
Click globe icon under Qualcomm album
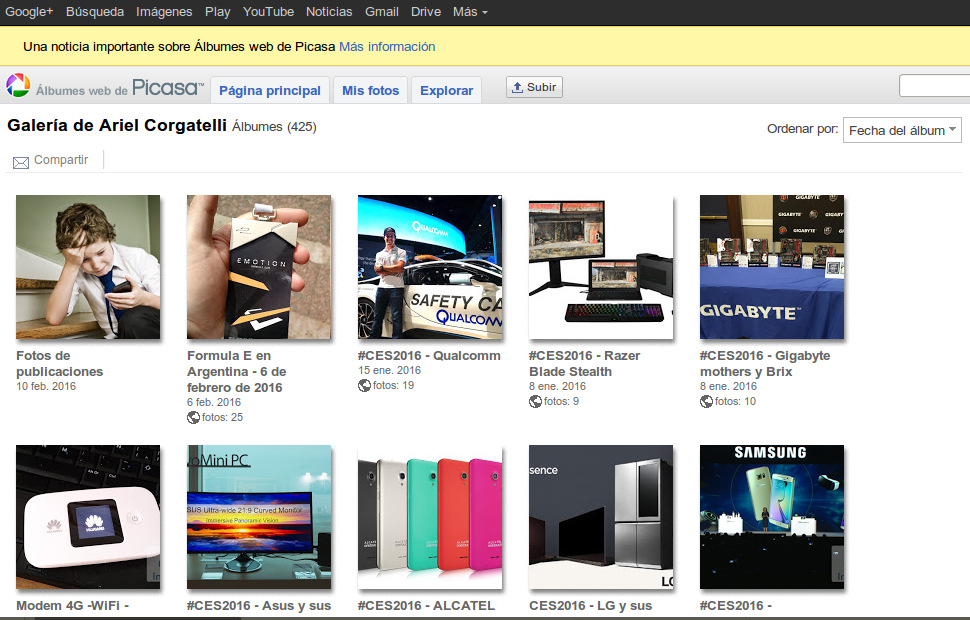[x=364, y=385]
